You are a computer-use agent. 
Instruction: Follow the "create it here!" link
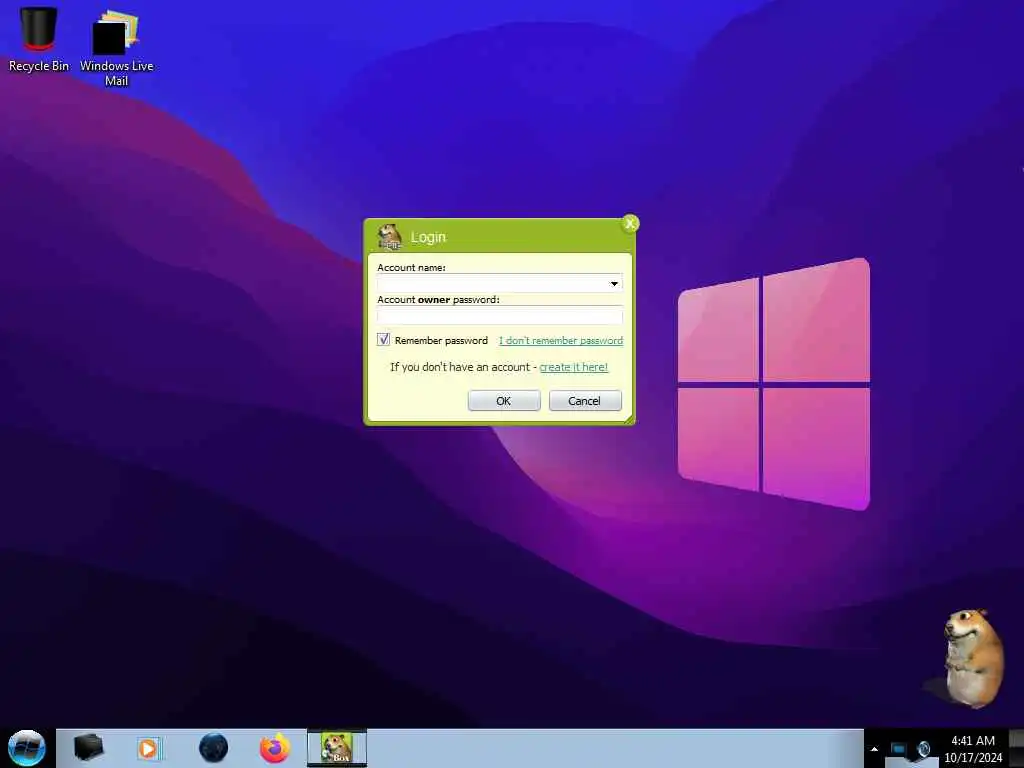(x=573, y=367)
